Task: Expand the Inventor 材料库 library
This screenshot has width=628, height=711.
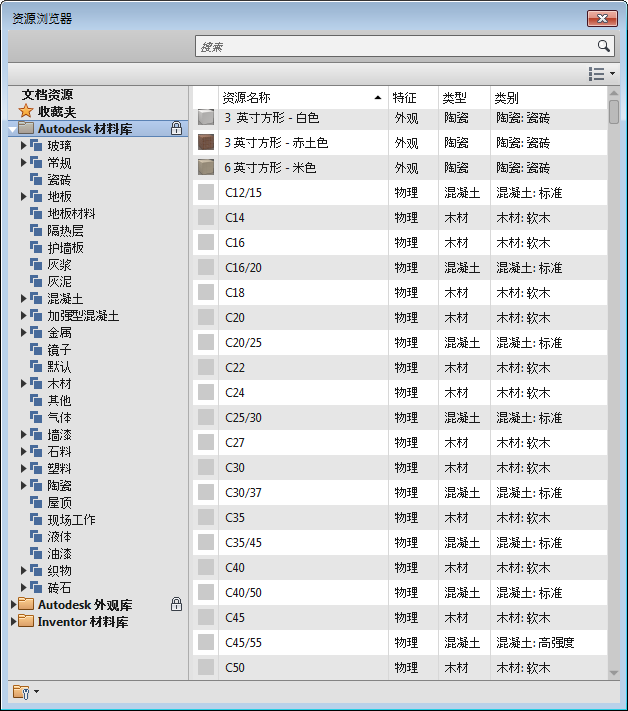Action: [13, 622]
